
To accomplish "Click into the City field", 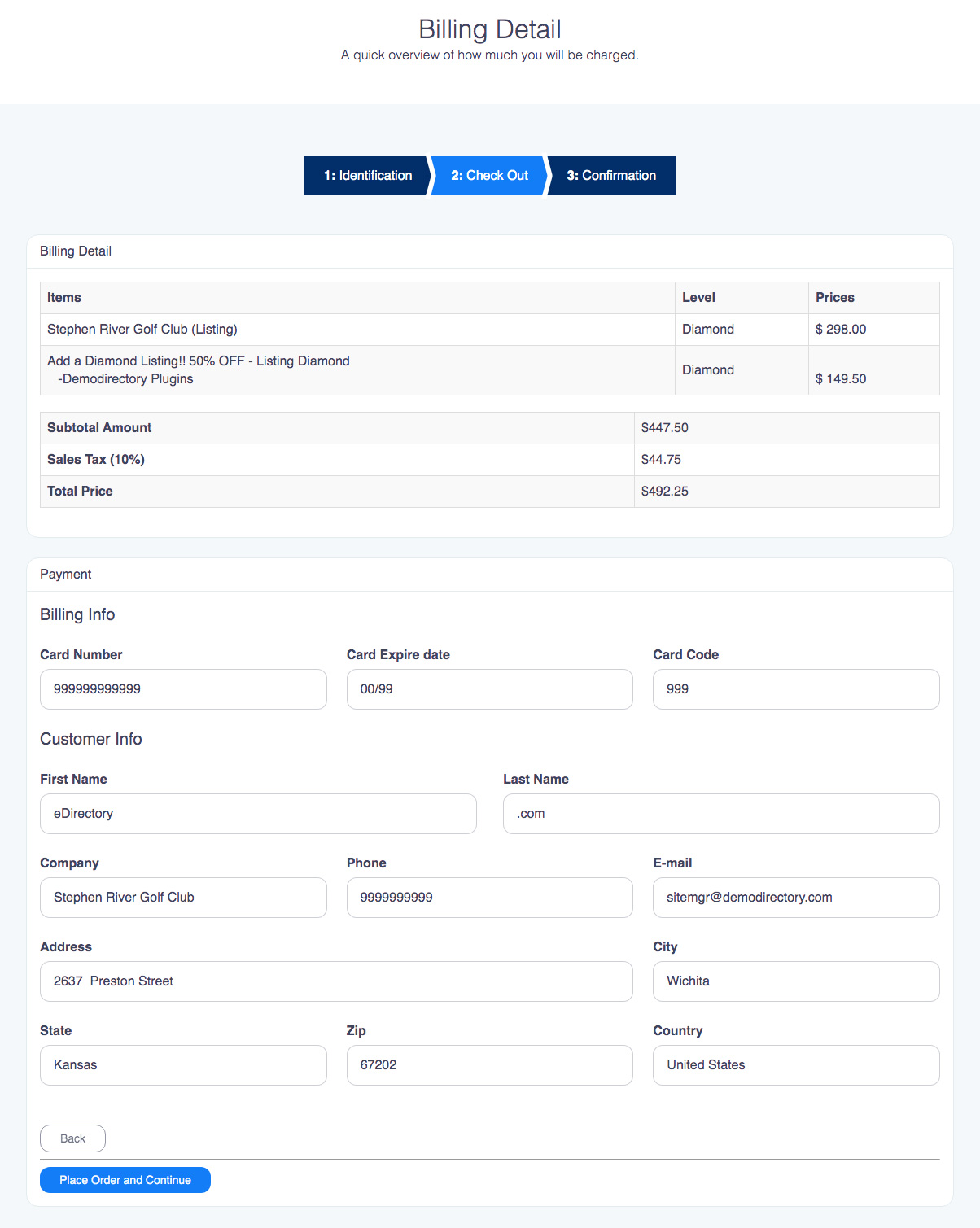I will (x=796, y=981).
